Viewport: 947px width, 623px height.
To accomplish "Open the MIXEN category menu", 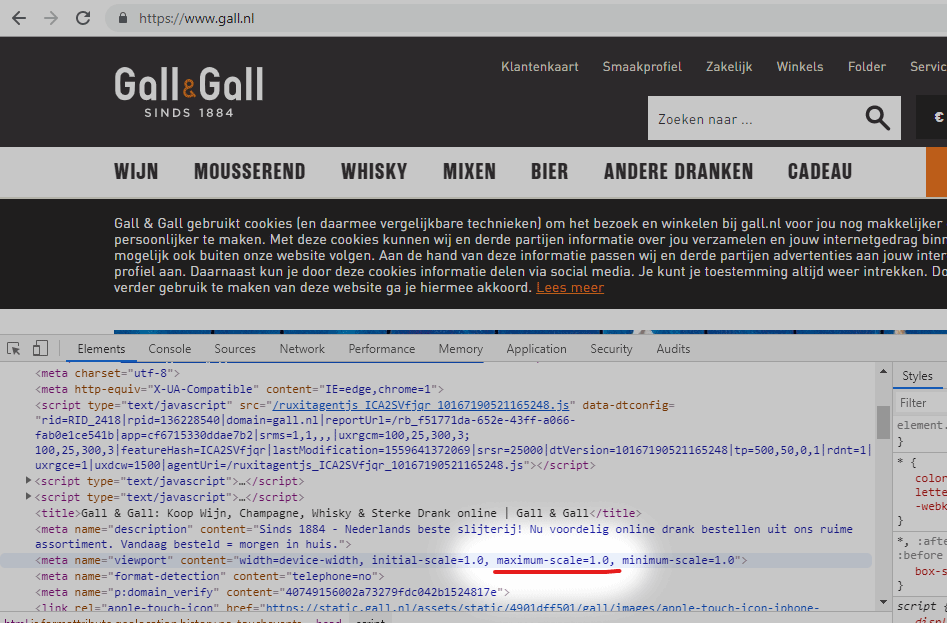I will pos(469,171).
